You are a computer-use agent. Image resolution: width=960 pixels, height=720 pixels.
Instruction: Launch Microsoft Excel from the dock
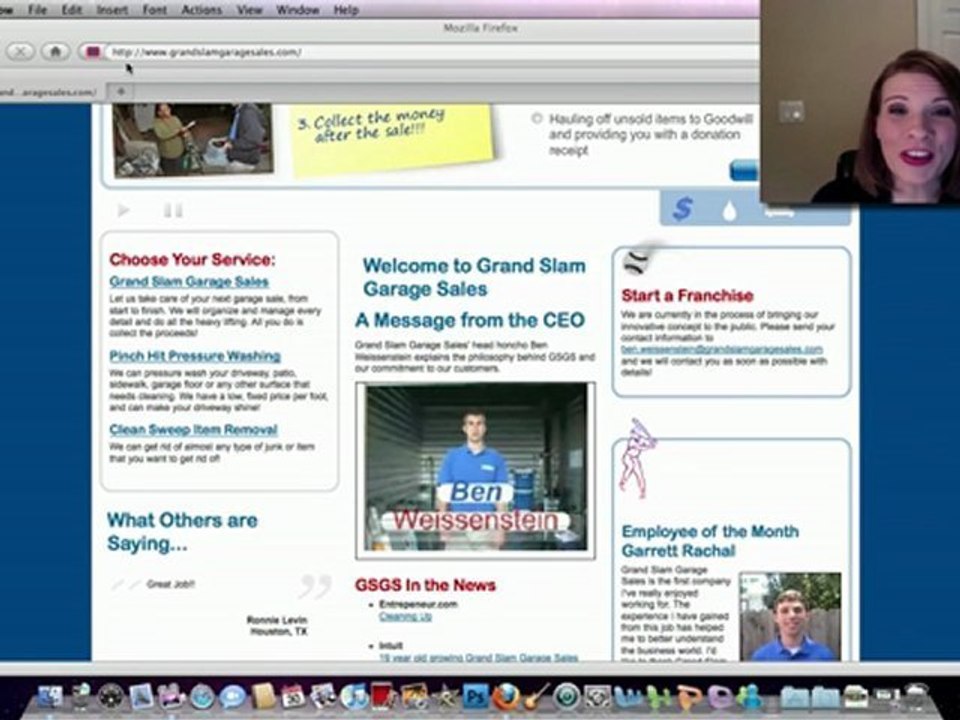pyautogui.click(x=659, y=697)
